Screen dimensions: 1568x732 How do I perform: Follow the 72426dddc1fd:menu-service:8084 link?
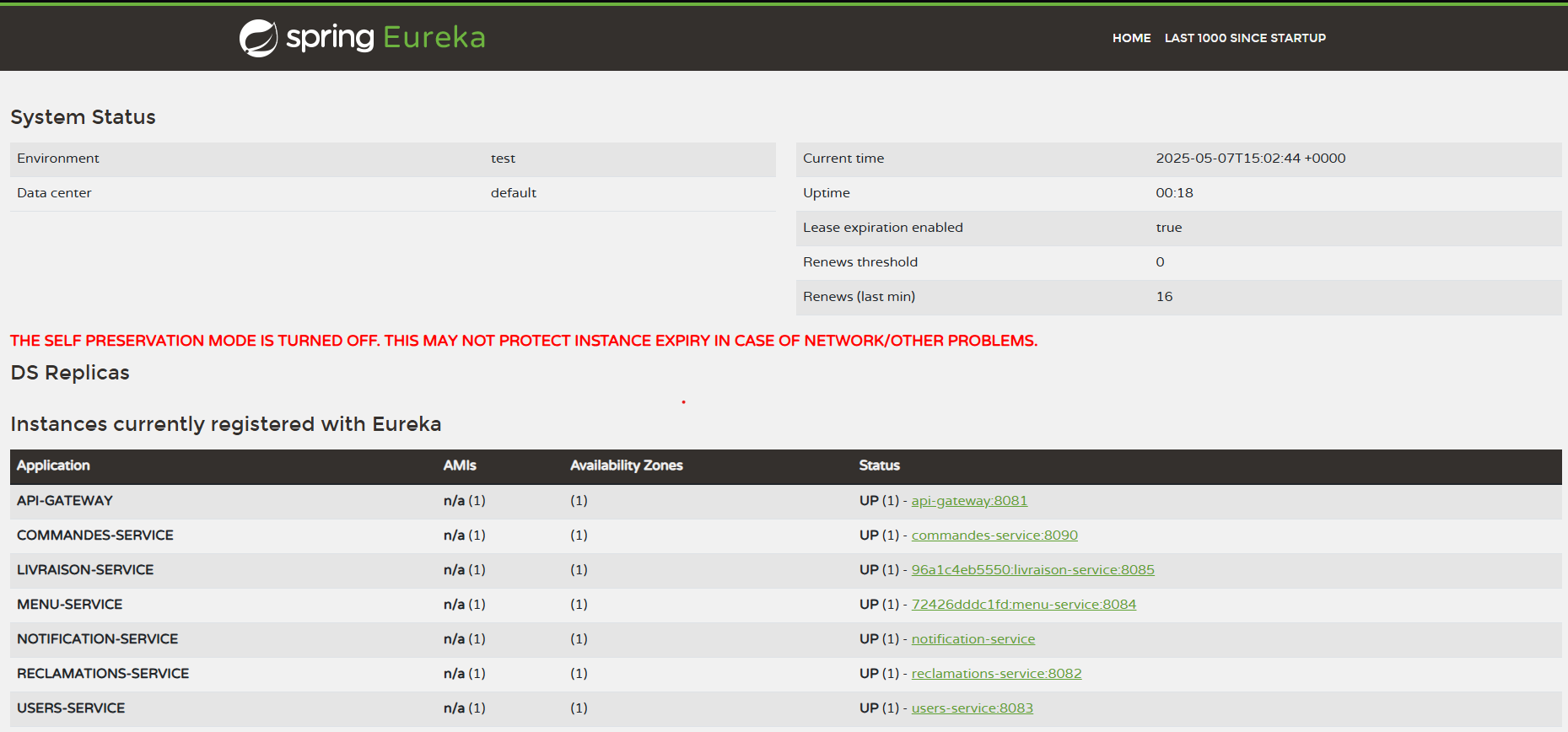[x=1023, y=605]
